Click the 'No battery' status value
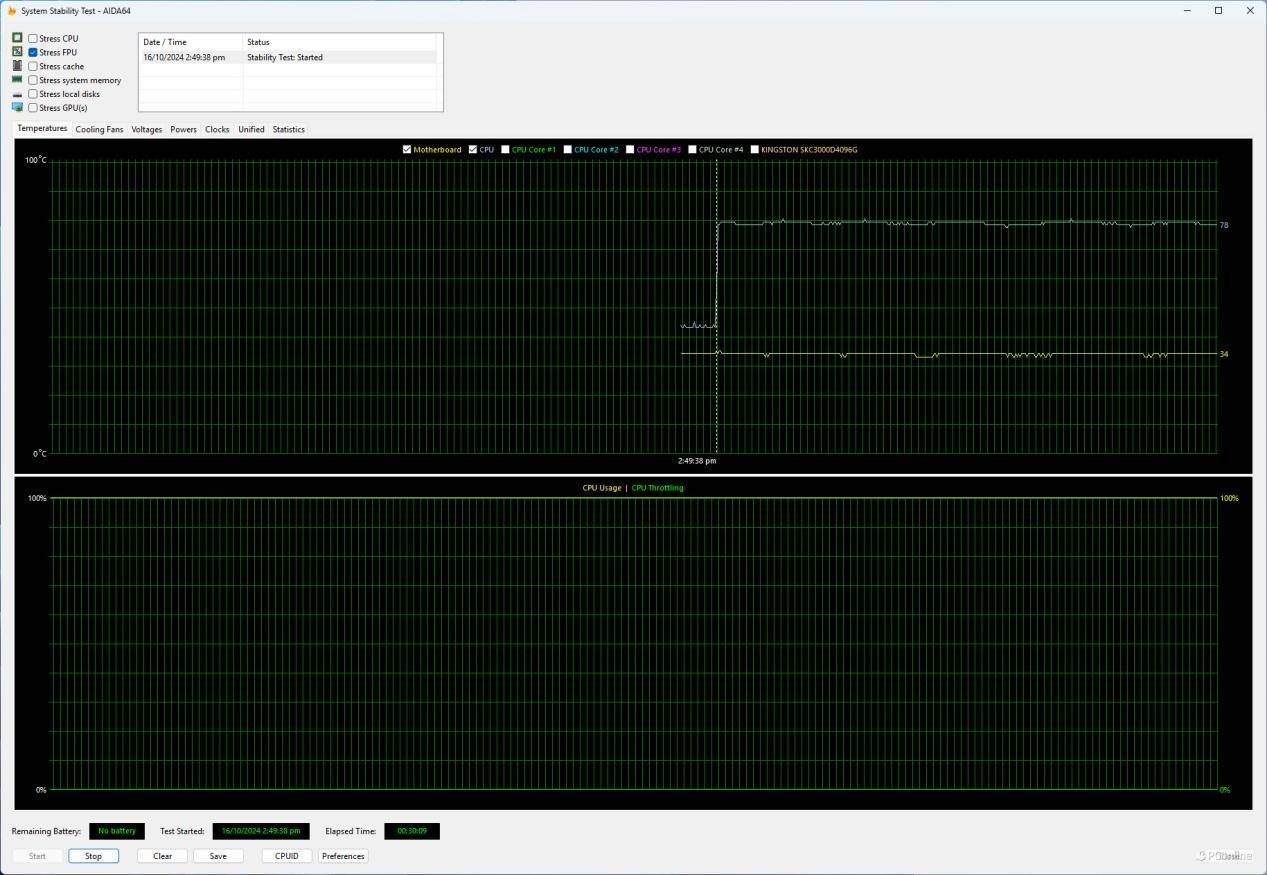The image size is (1267, 875). click(x=117, y=831)
